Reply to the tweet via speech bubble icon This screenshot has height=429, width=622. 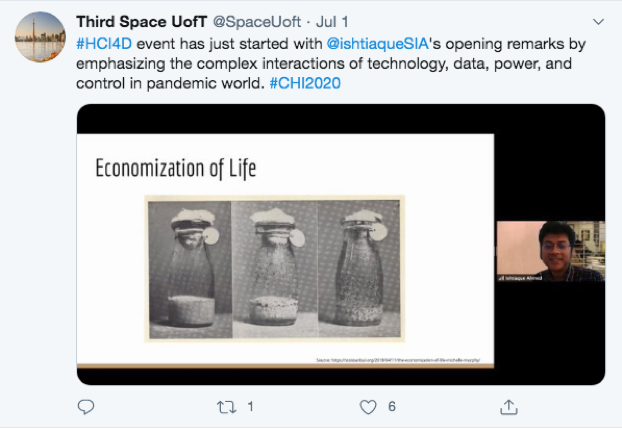click(86, 407)
